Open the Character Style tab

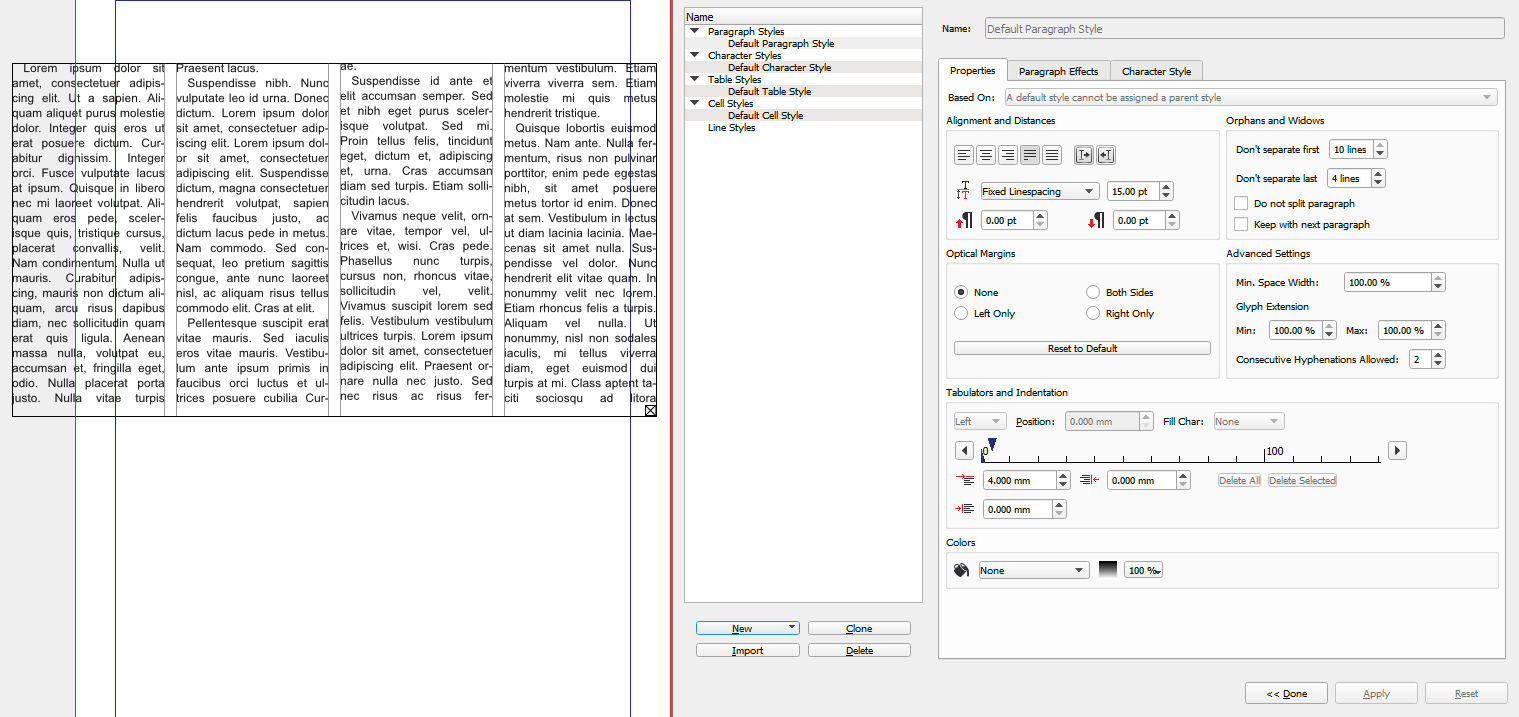coord(1156,71)
